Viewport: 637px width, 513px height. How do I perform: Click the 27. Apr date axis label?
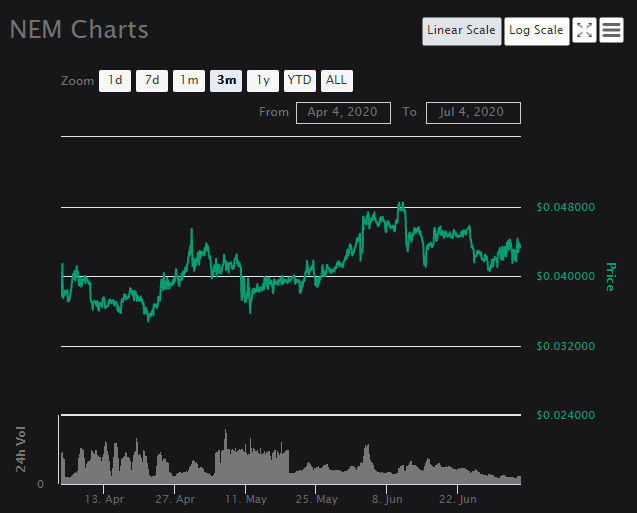[175, 499]
